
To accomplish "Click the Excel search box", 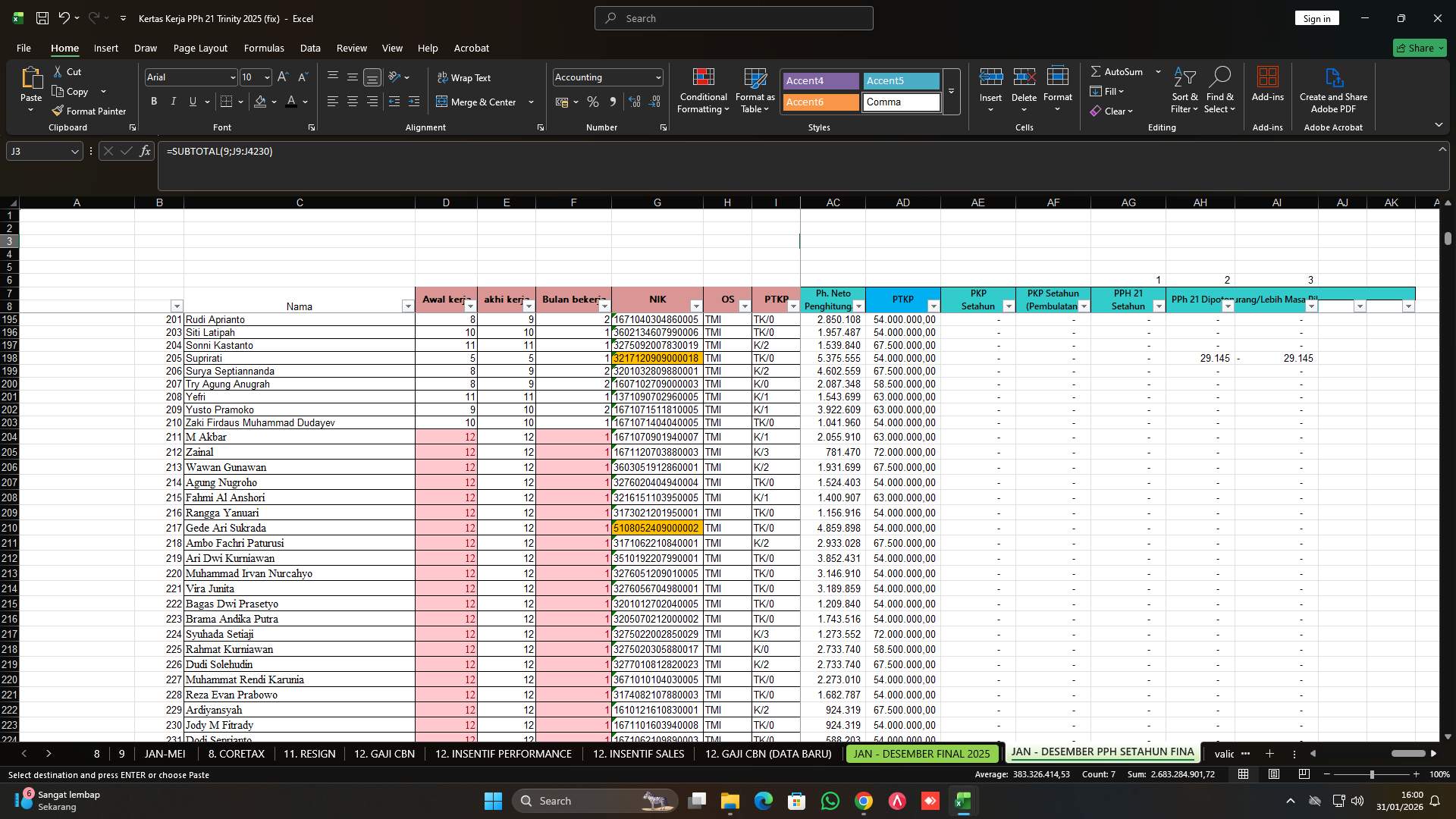I will click(733, 17).
